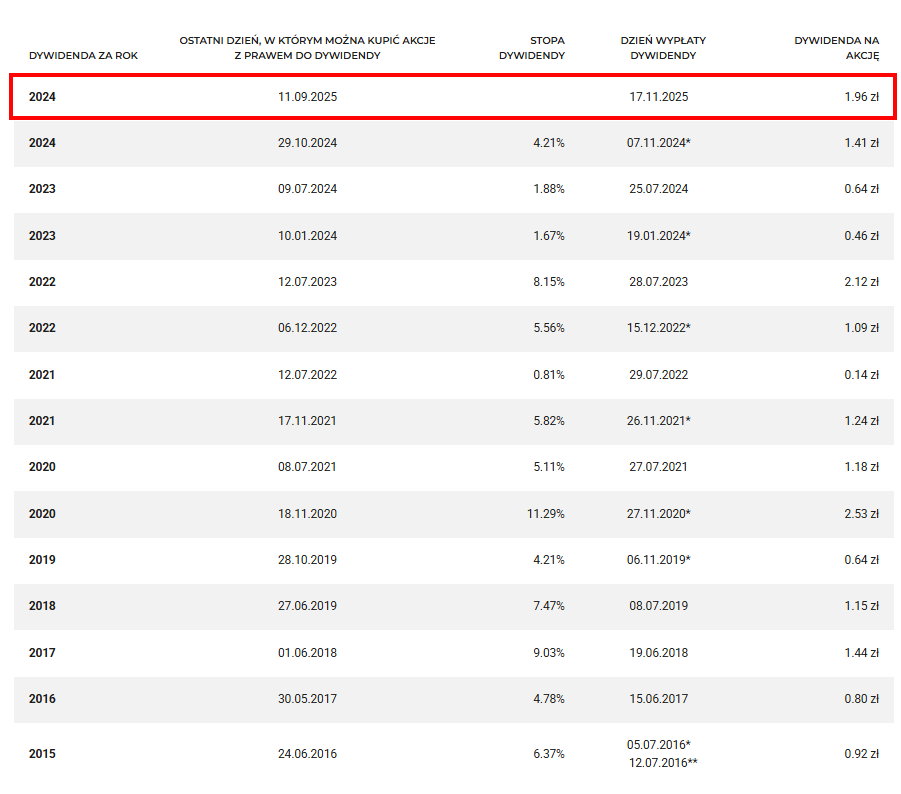Screen dimensions: 901x794
Task: Click the "Dzień wypłaty dywidendy" column header
Action: [x=658, y=48]
